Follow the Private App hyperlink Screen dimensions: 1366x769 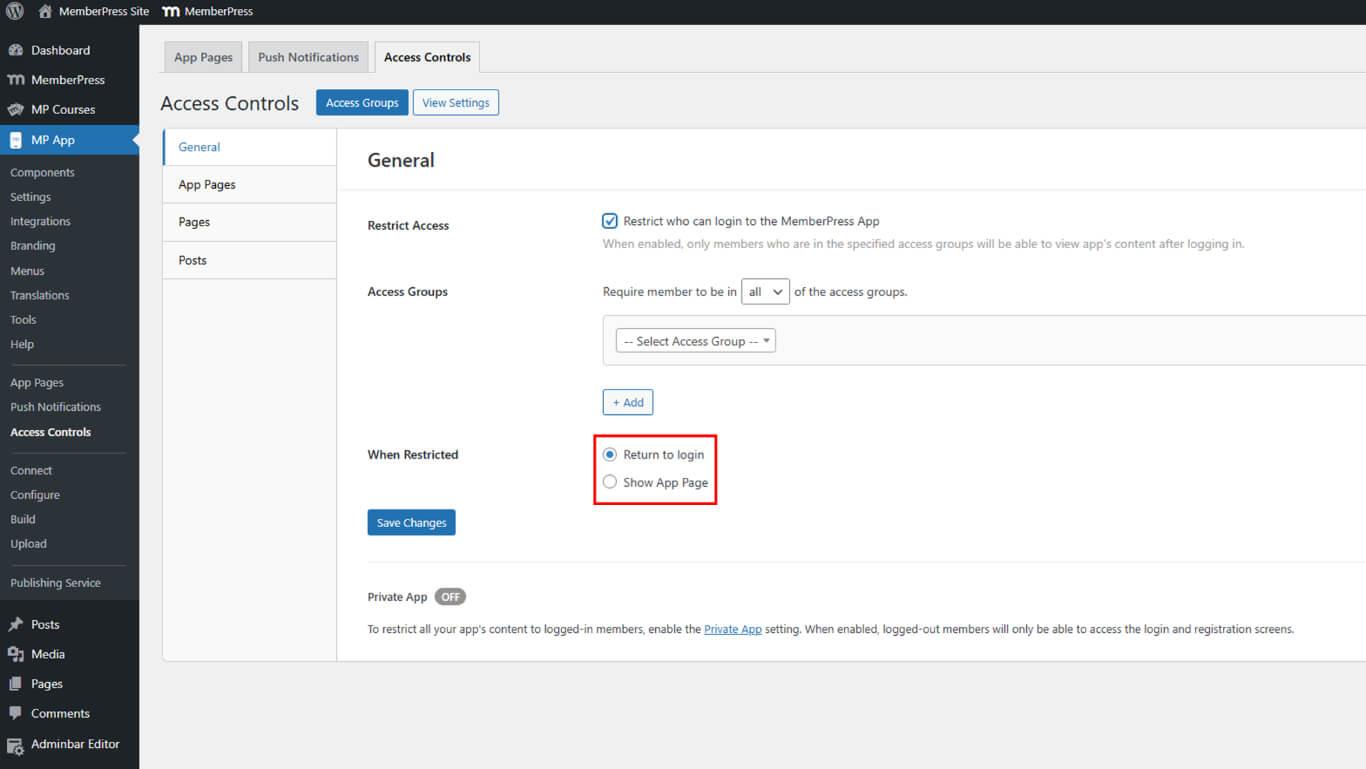(x=732, y=630)
